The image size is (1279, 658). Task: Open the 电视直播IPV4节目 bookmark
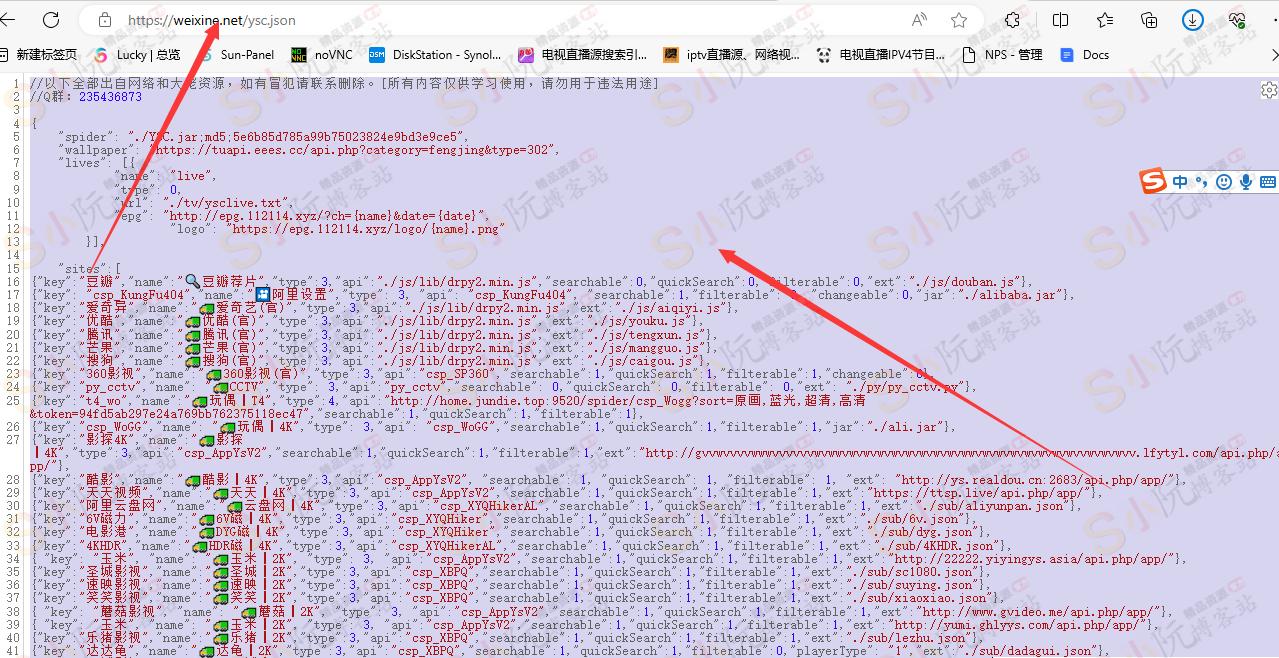(x=880, y=55)
